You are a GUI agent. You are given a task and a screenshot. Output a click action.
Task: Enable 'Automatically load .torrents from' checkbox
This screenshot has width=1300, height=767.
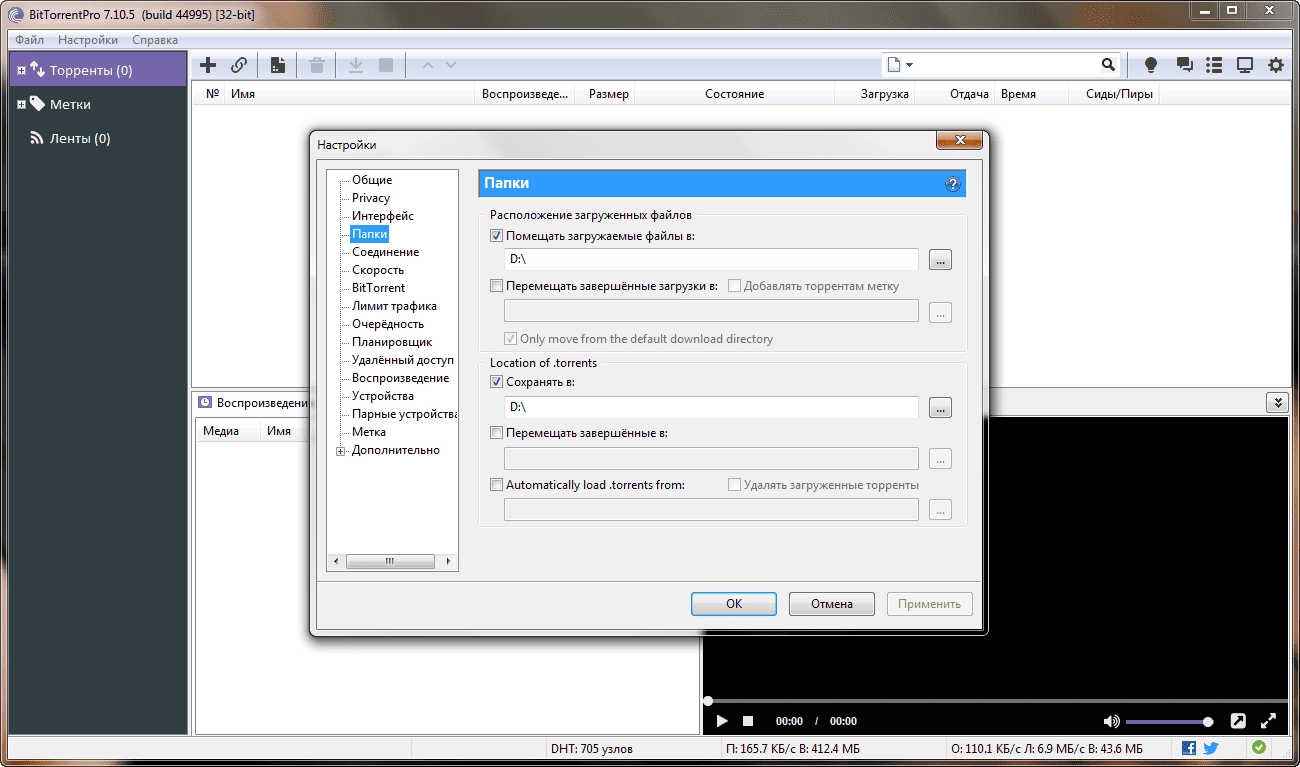(x=497, y=485)
